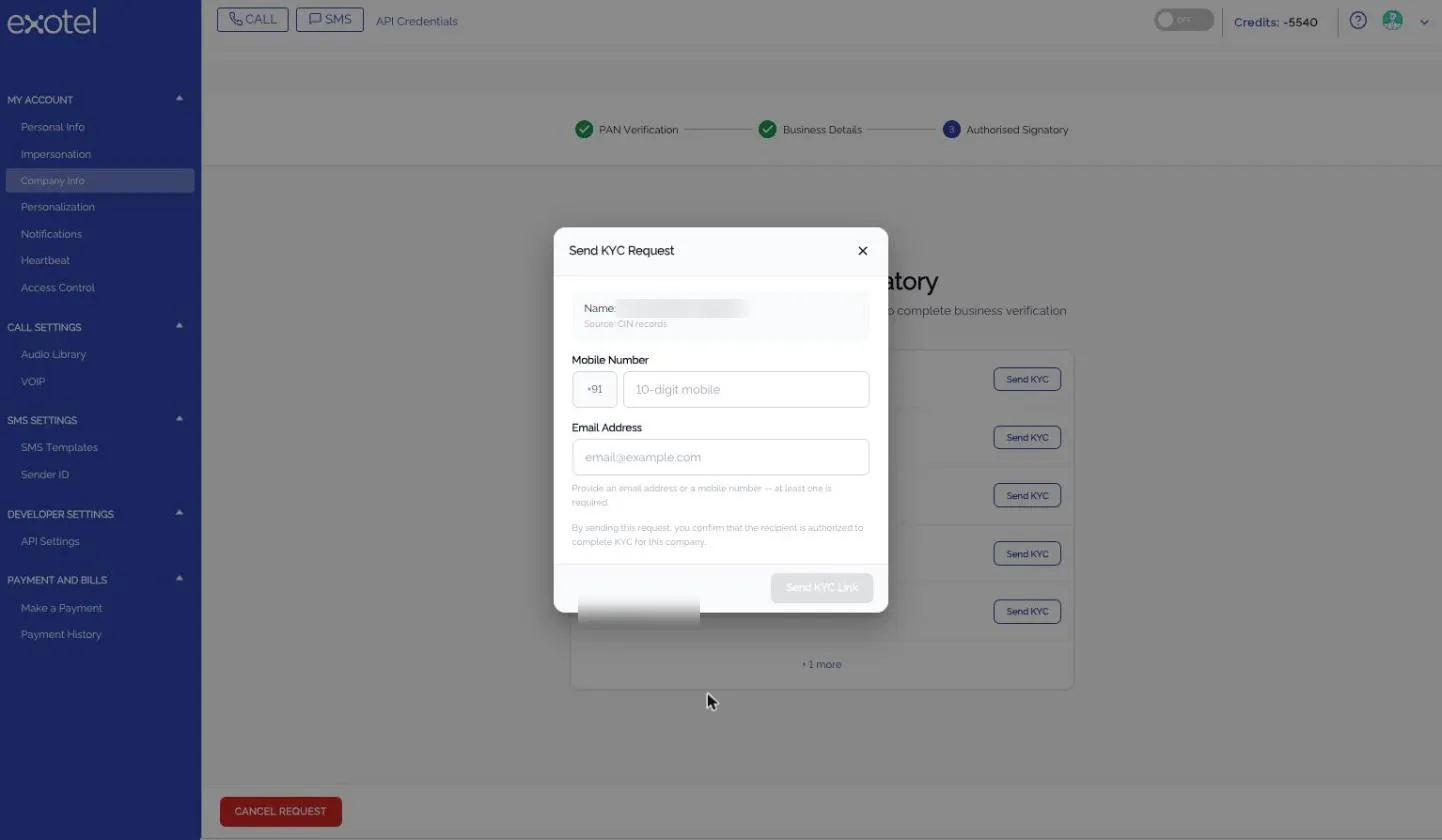Screen dimensions: 1442x840
Task: Click the CALL button in top bar
Action: coord(253,19)
